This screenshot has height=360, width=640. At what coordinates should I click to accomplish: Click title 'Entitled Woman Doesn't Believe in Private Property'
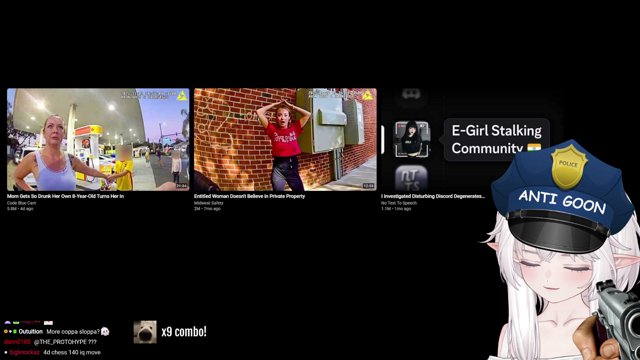click(249, 196)
